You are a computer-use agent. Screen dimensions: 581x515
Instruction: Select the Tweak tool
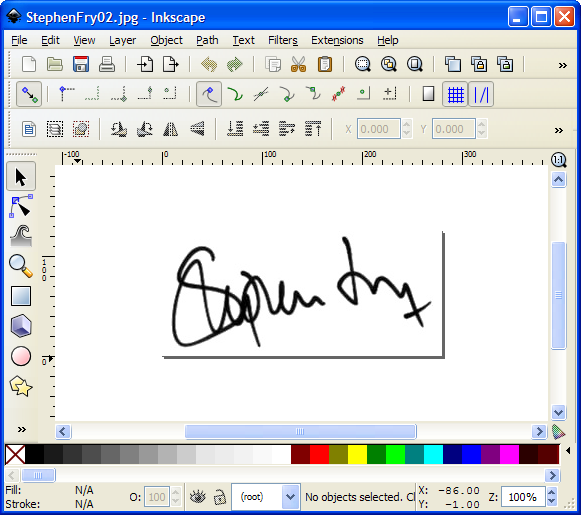pos(21,236)
